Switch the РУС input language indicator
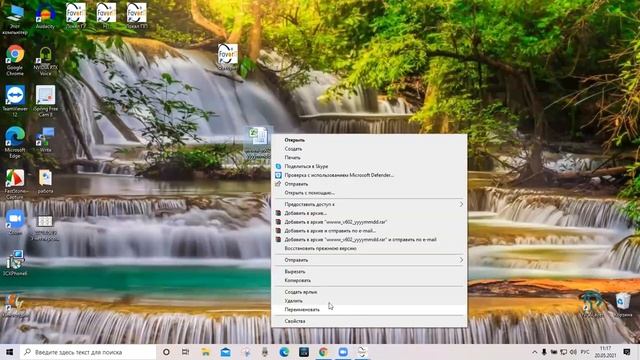The image size is (640, 360). click(585, 352)
